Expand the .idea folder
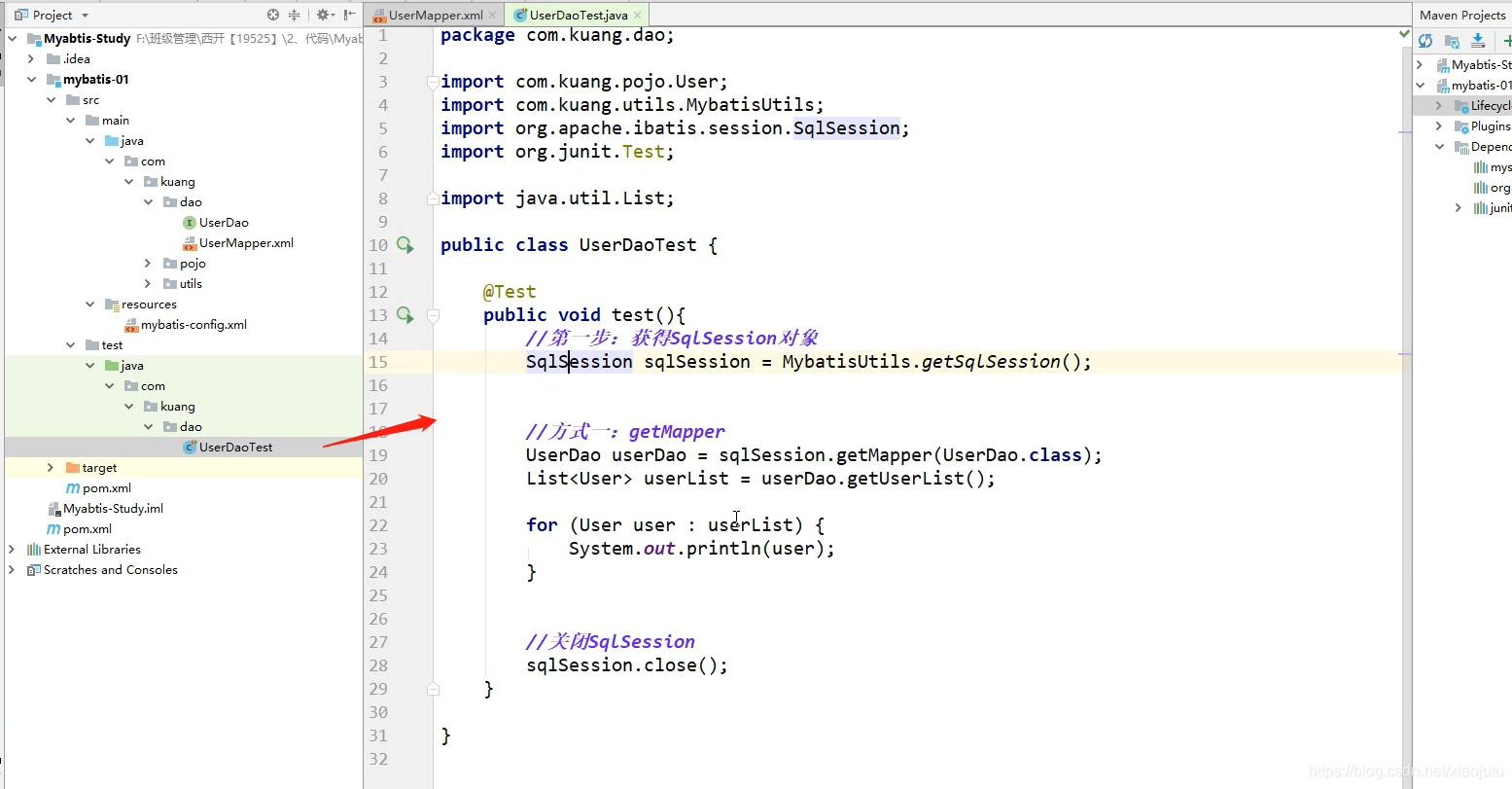Screen dimensions: 1512x789 pos(31,59)
